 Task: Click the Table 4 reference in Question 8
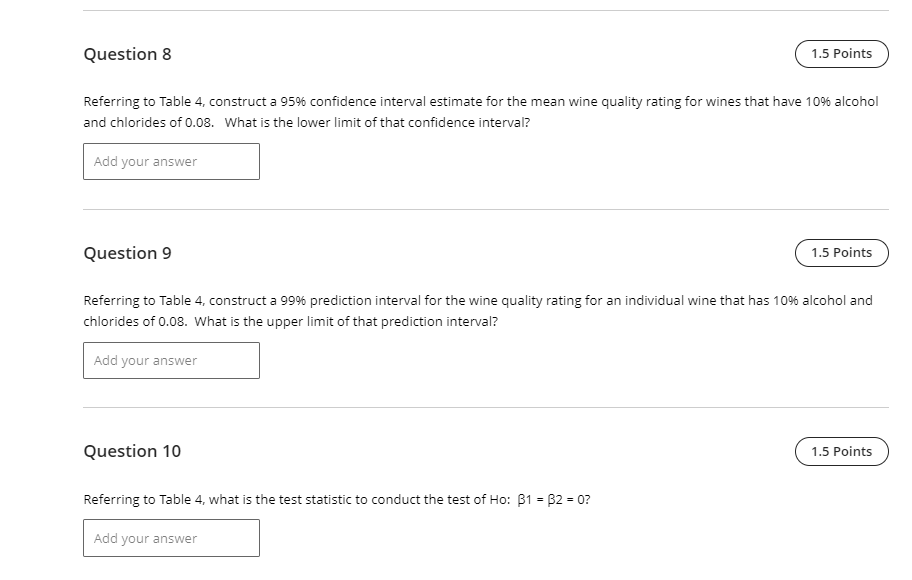tap(176, 101)
